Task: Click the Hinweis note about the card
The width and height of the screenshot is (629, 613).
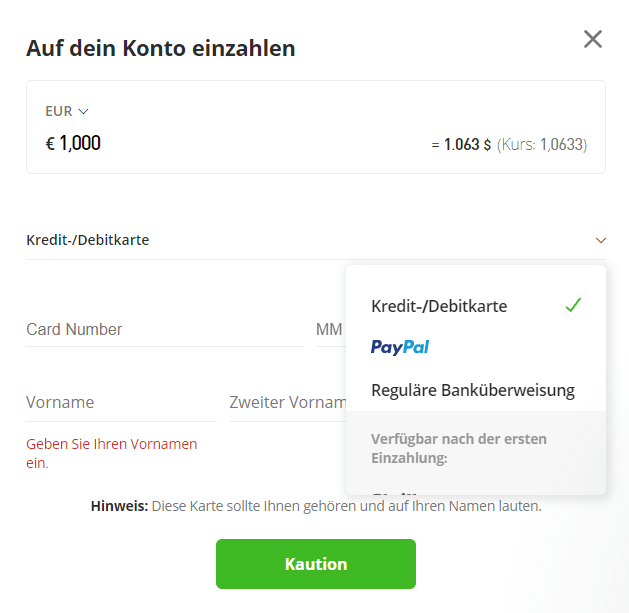Action: click(x=316, y=506)
